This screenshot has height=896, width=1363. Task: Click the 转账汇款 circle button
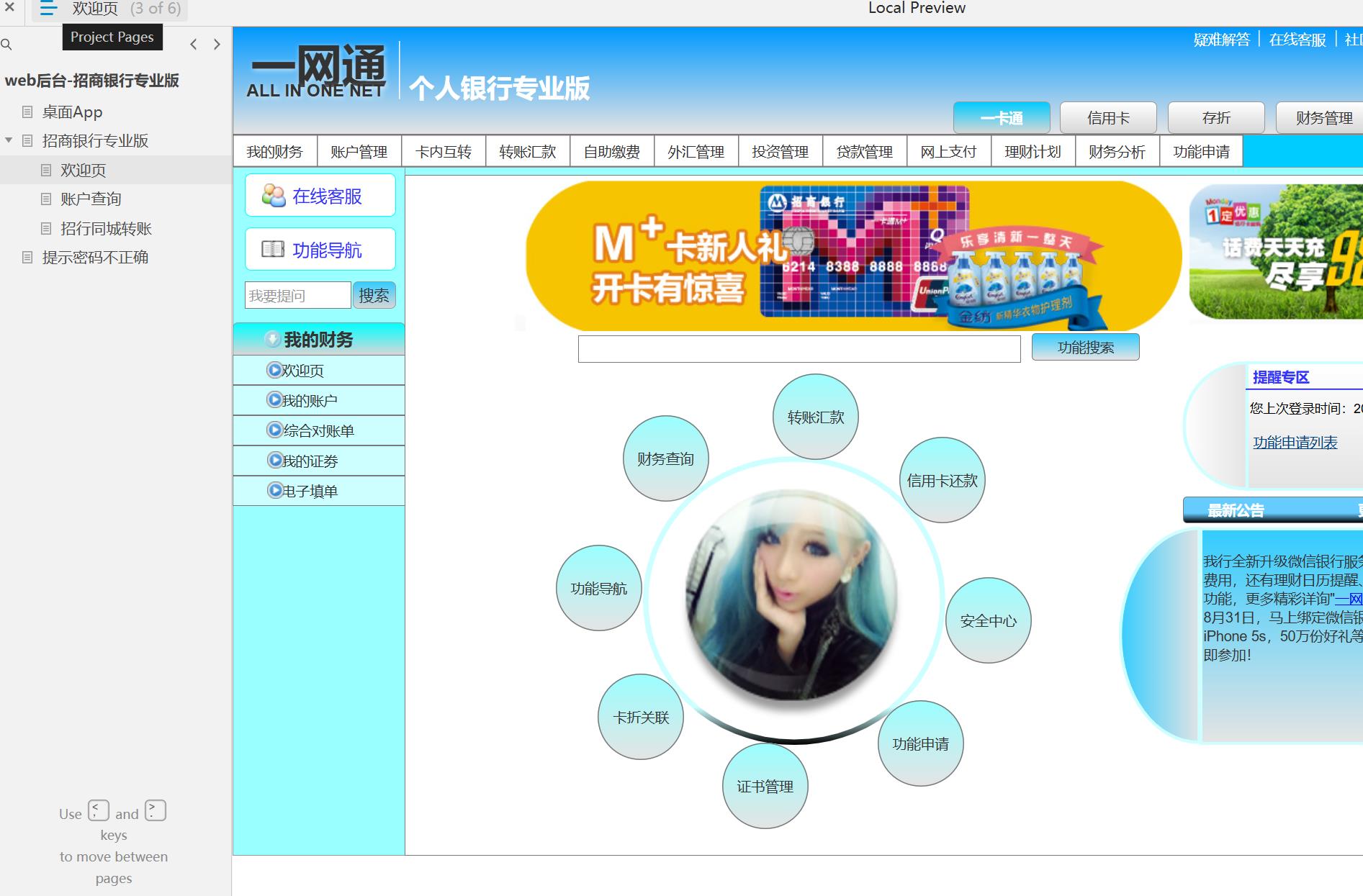tap(816, 417)
